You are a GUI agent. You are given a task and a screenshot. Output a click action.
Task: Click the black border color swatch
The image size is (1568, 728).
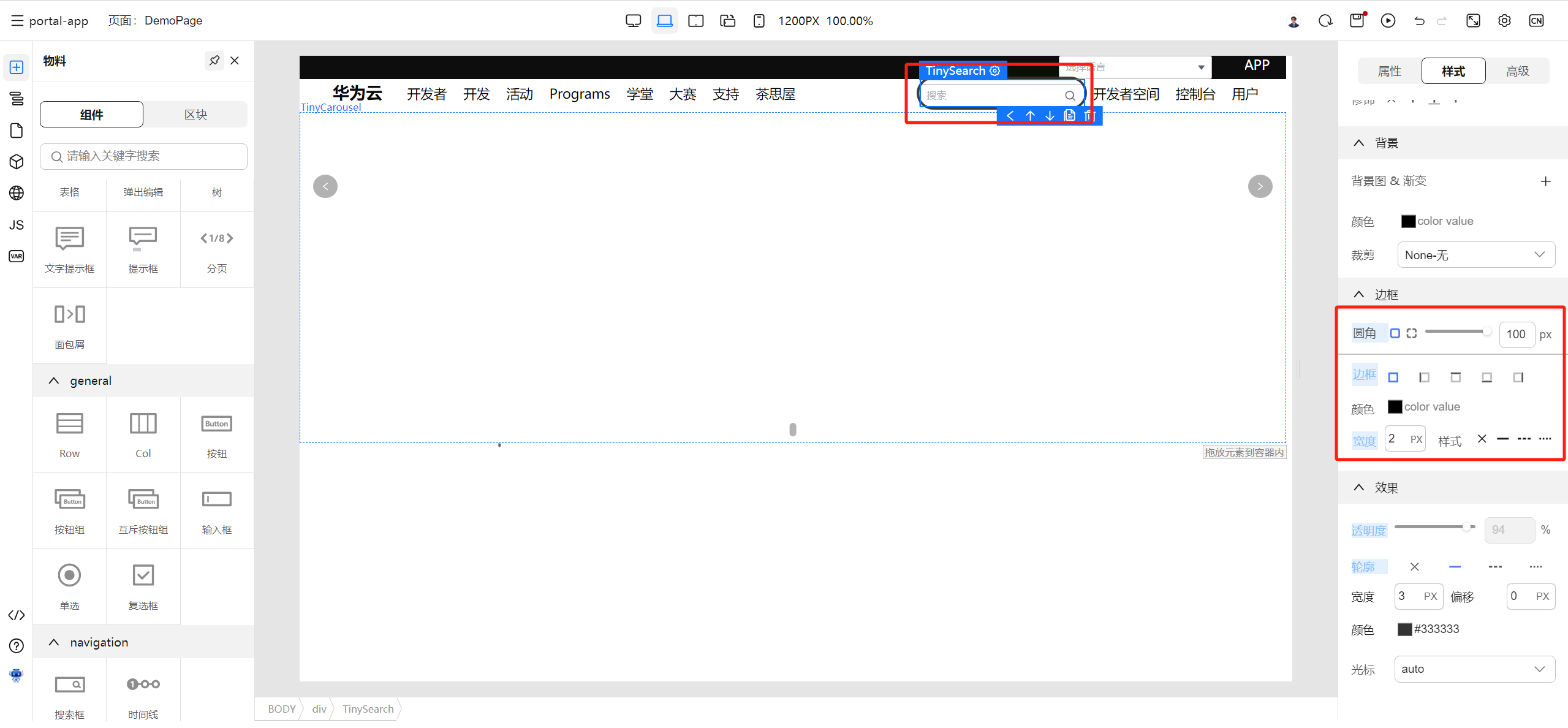(x=1395, y=407)
